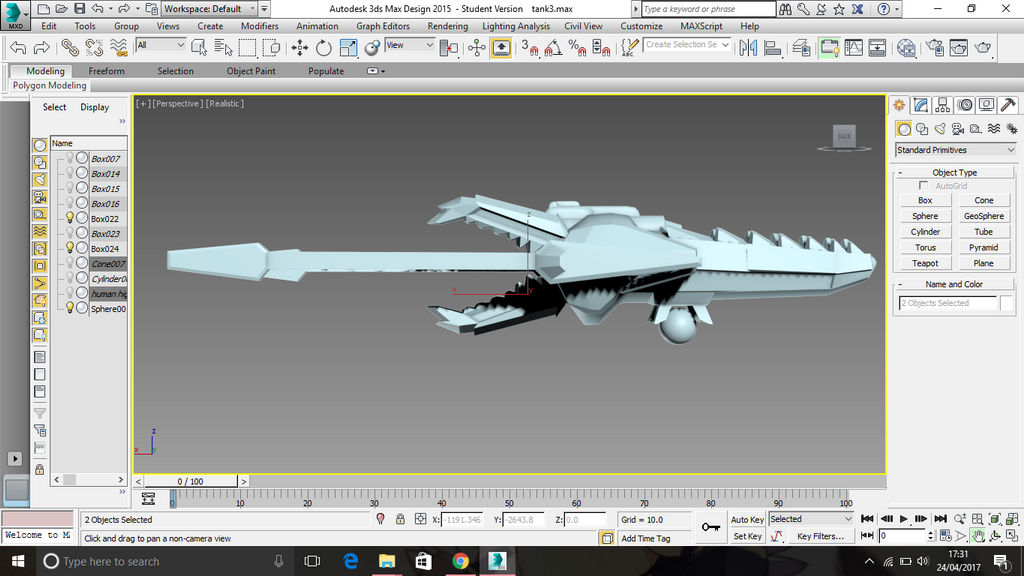Open the Standard Primitives dropdown
The image size is (1024, 576).
[955, 150]
